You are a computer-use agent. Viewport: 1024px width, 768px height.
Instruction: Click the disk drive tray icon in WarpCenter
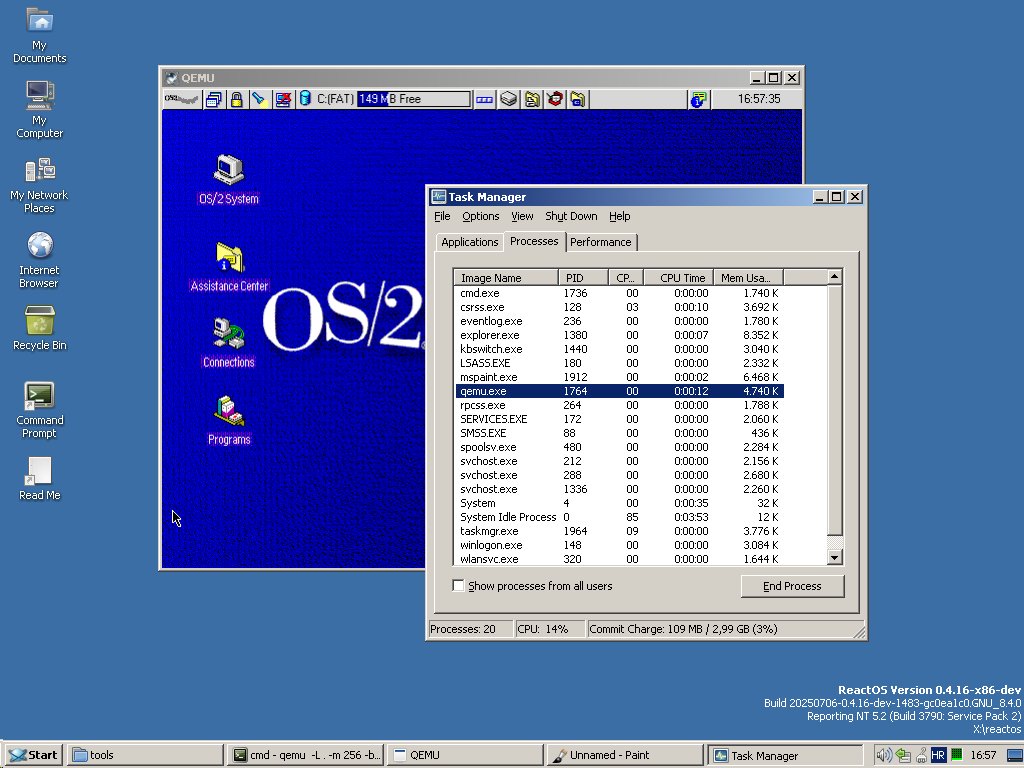[x=509, y=99]
